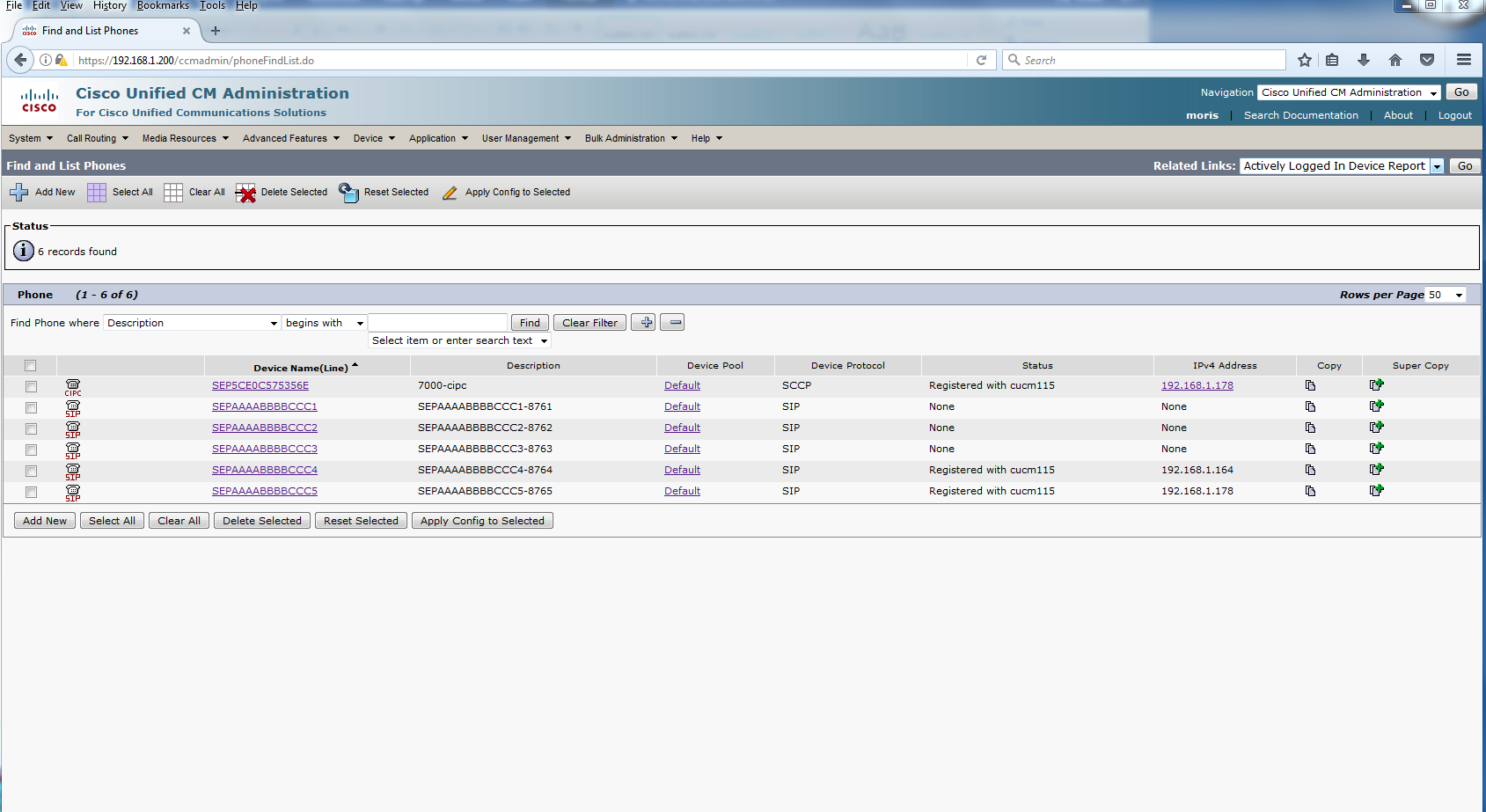Open the Rows per Page dropdown
The image size is (1486, 812).
point(1446,295)
